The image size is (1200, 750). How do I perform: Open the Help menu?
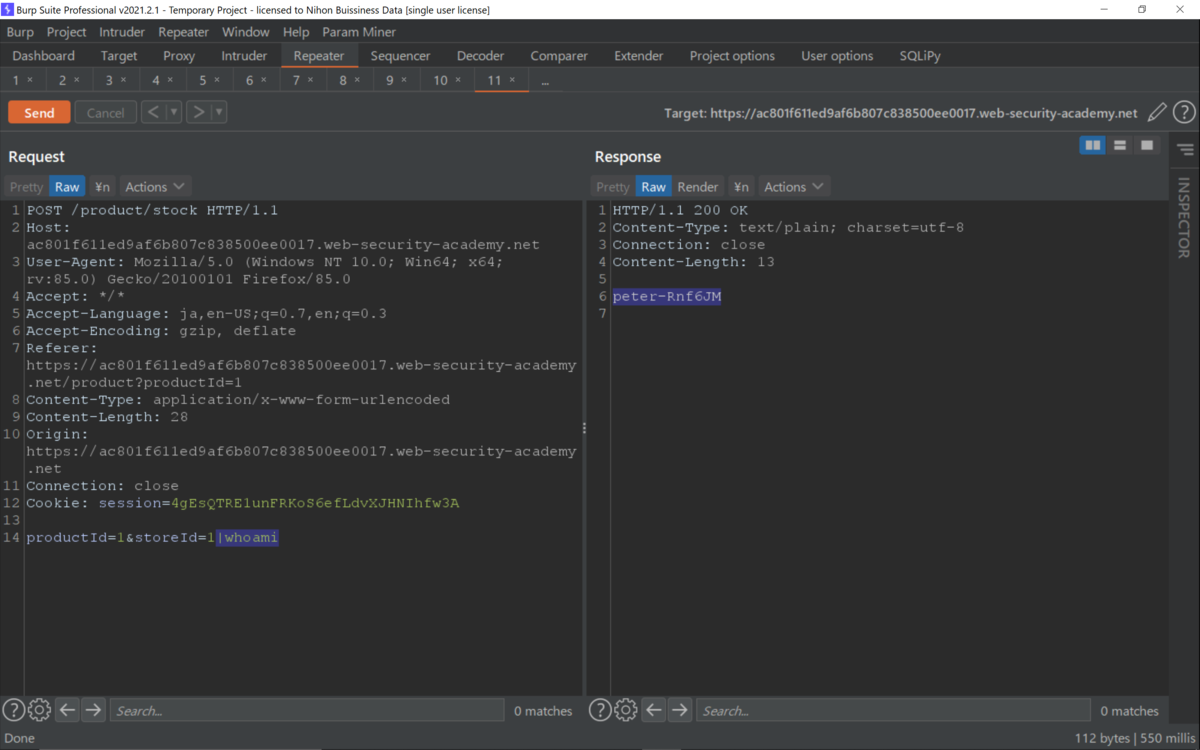pos(296,32)
